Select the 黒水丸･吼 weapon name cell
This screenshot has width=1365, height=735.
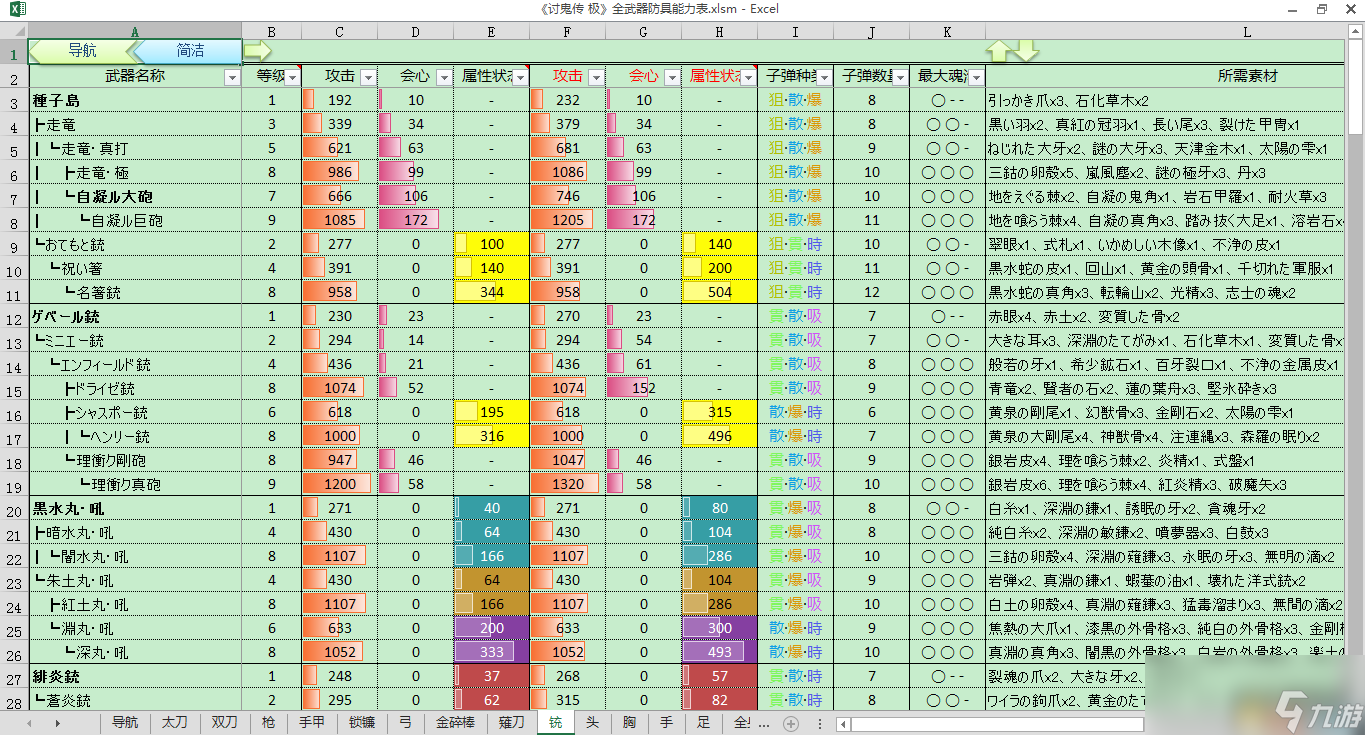pyautogui.click(x=135, y=509)
